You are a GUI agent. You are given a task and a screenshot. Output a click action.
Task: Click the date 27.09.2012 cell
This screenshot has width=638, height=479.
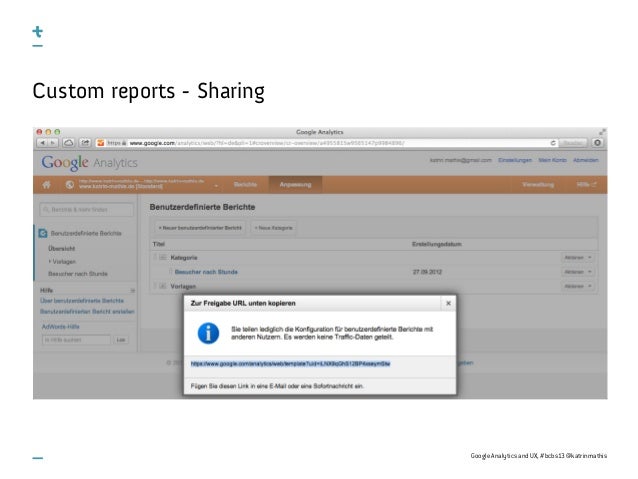pos(427,272)
